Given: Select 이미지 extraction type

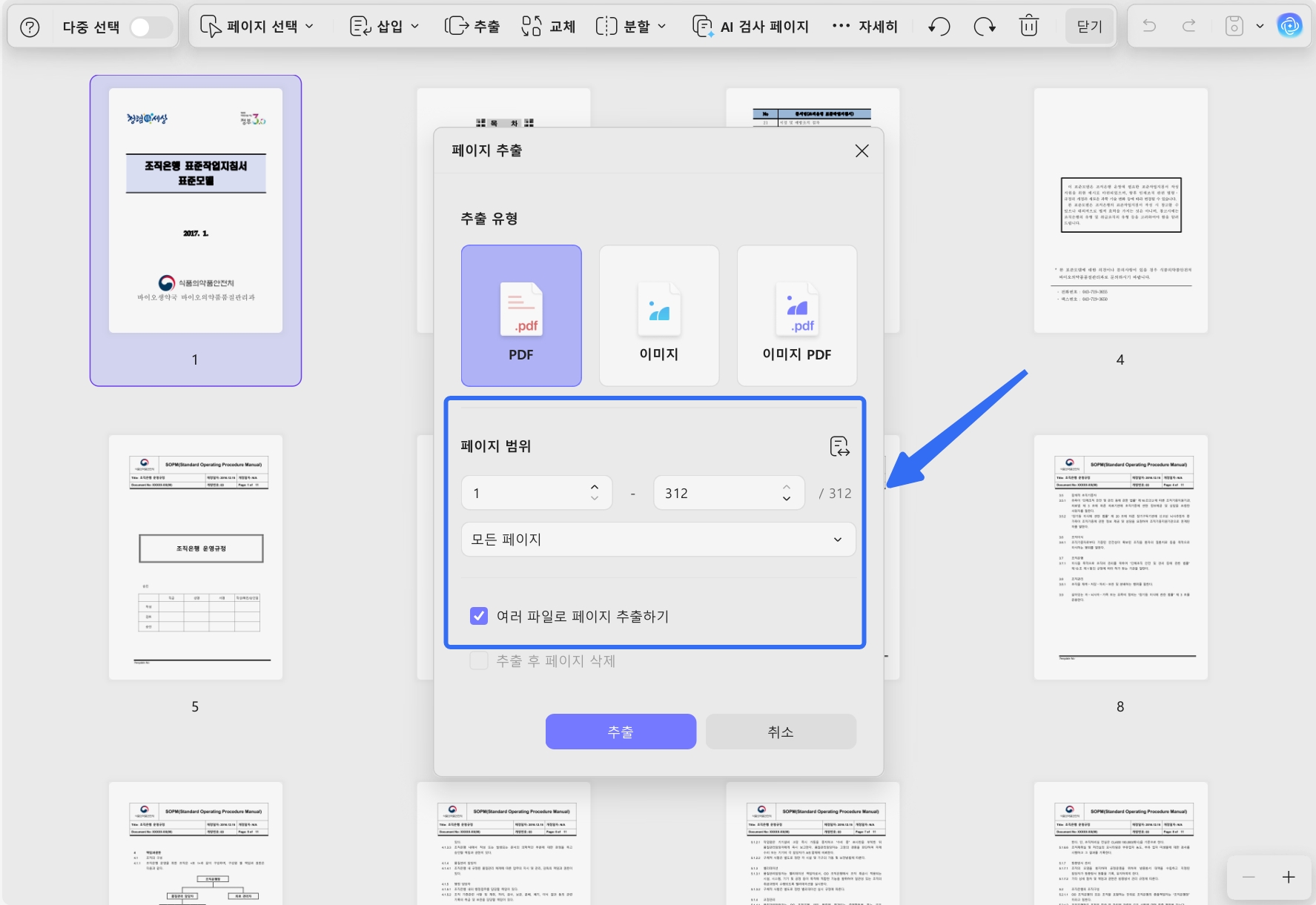Looking at the screenshot, I should pyautogui.click(x=659, y=316).
